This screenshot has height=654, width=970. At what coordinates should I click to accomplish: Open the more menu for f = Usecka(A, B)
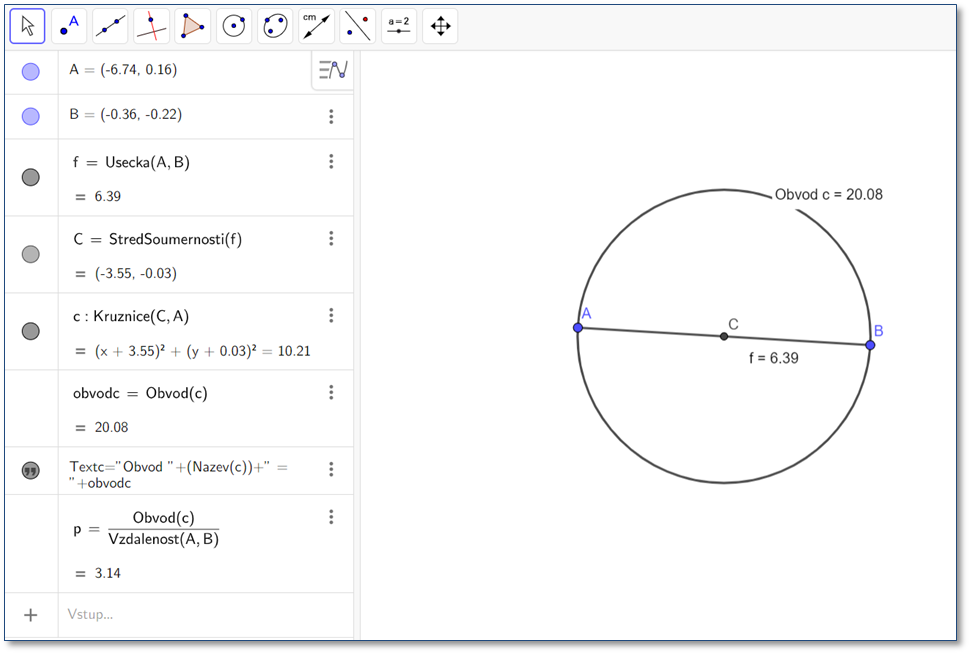pyautogui.click(x=332, y=161)
